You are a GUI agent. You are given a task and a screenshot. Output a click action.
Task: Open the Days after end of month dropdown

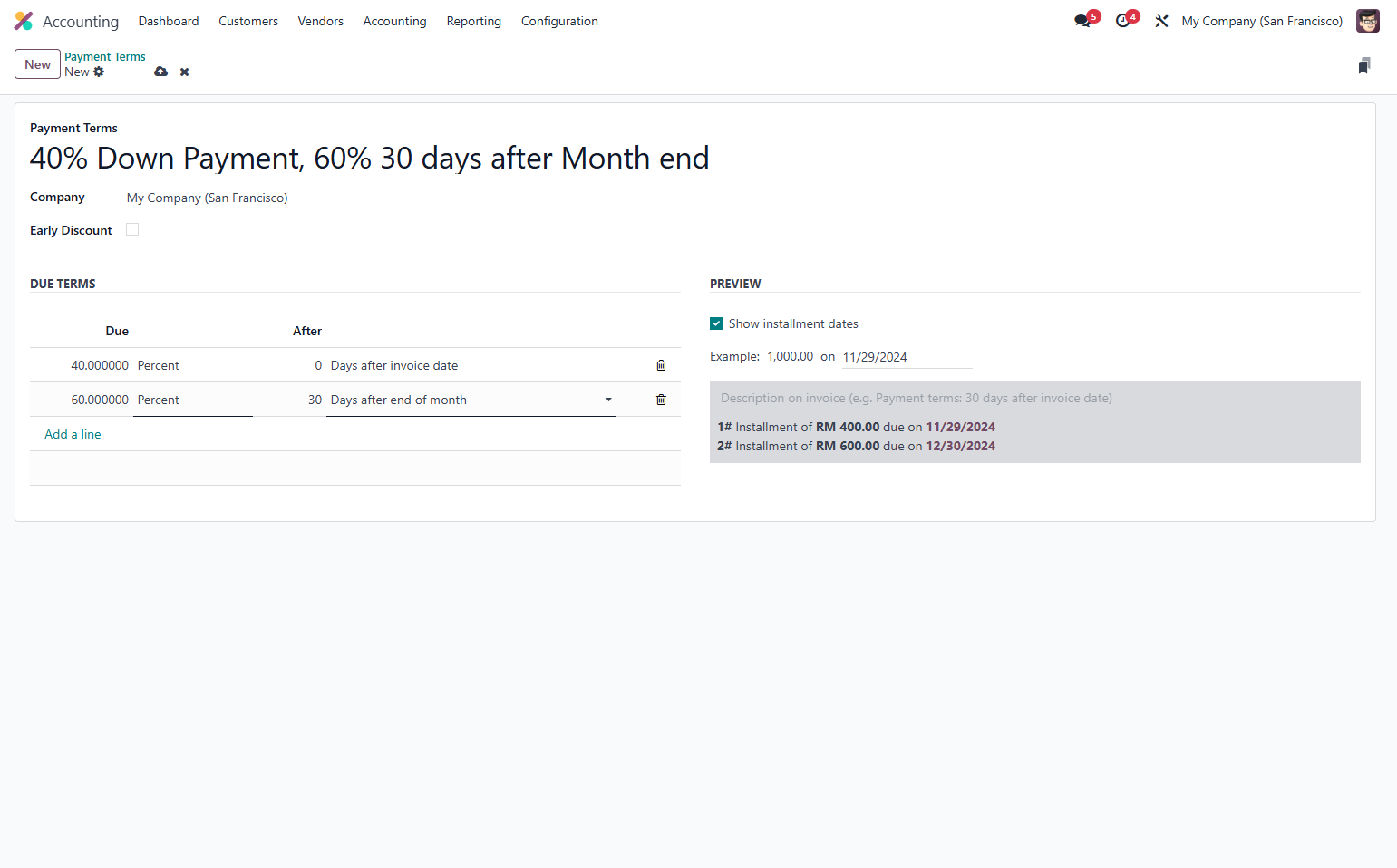(x=471, y=400)
